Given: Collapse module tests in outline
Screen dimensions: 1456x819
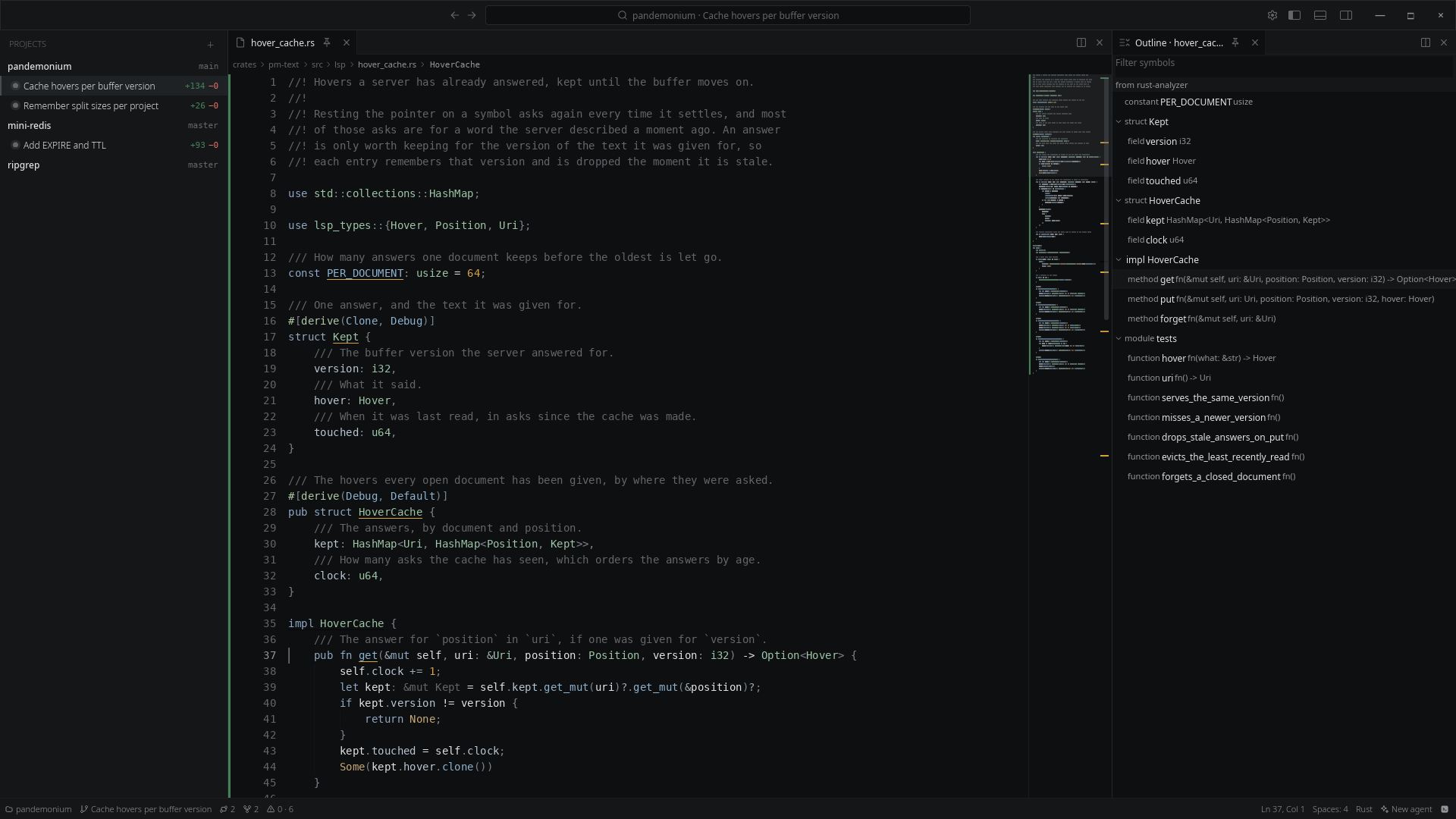Looking at the screenshot, I should 1119,338.
